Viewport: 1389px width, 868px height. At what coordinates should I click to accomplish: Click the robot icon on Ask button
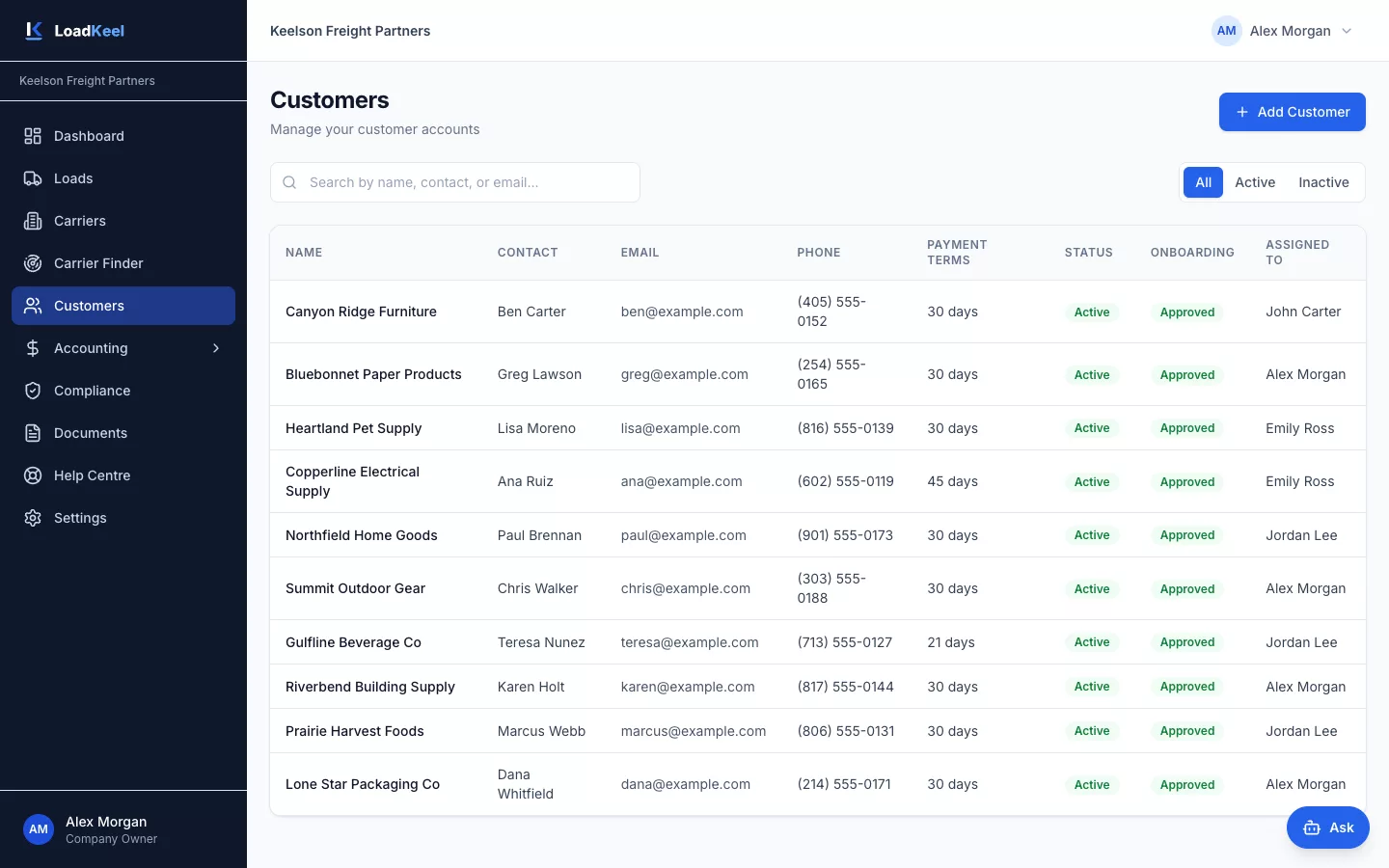point(1312,827)
